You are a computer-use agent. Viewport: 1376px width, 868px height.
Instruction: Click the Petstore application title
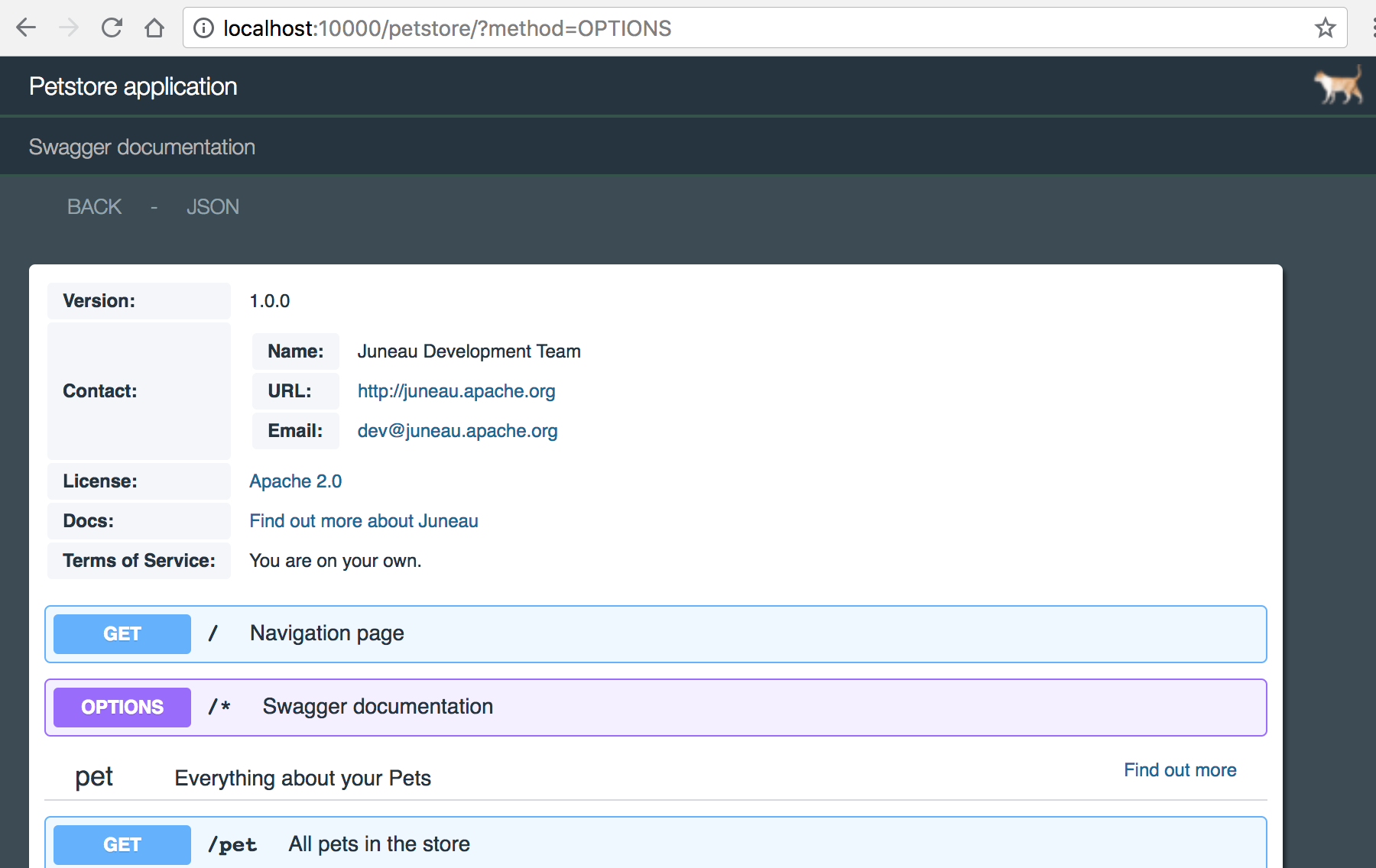click(132, 86)
